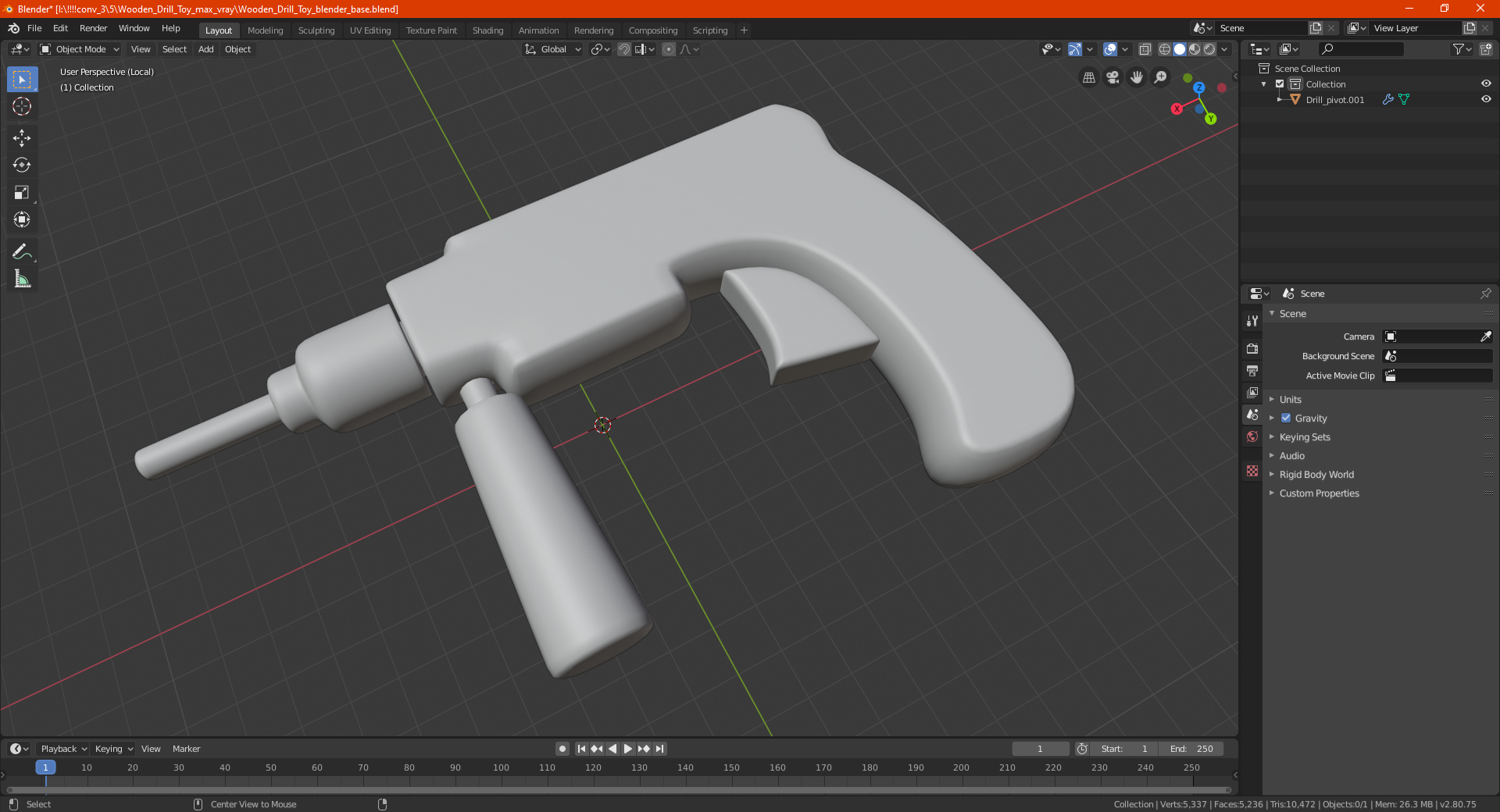Select the Move tool

tap(22, 138)
